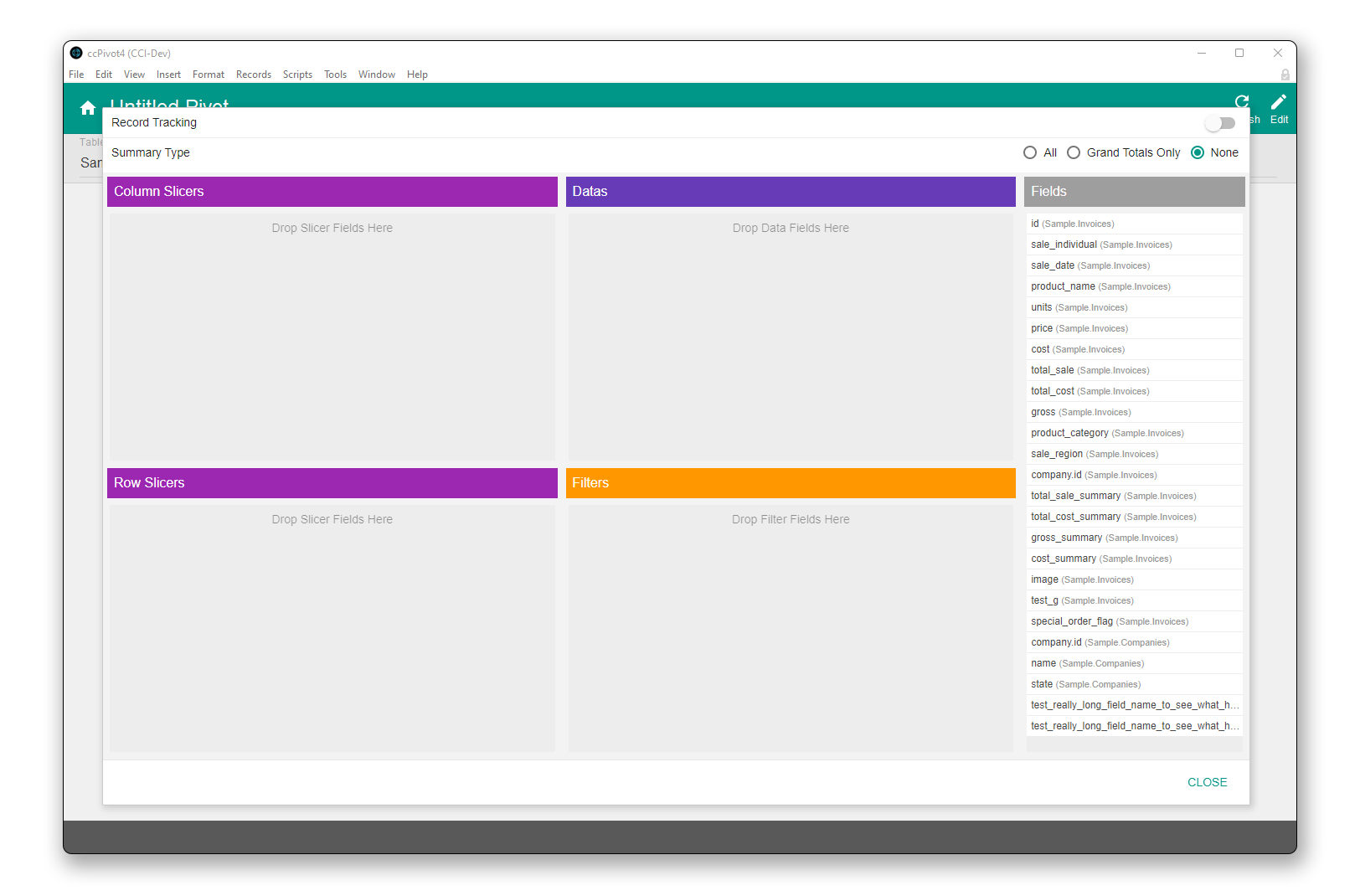Select company.id from Sample.Companies

[1134, 642]
